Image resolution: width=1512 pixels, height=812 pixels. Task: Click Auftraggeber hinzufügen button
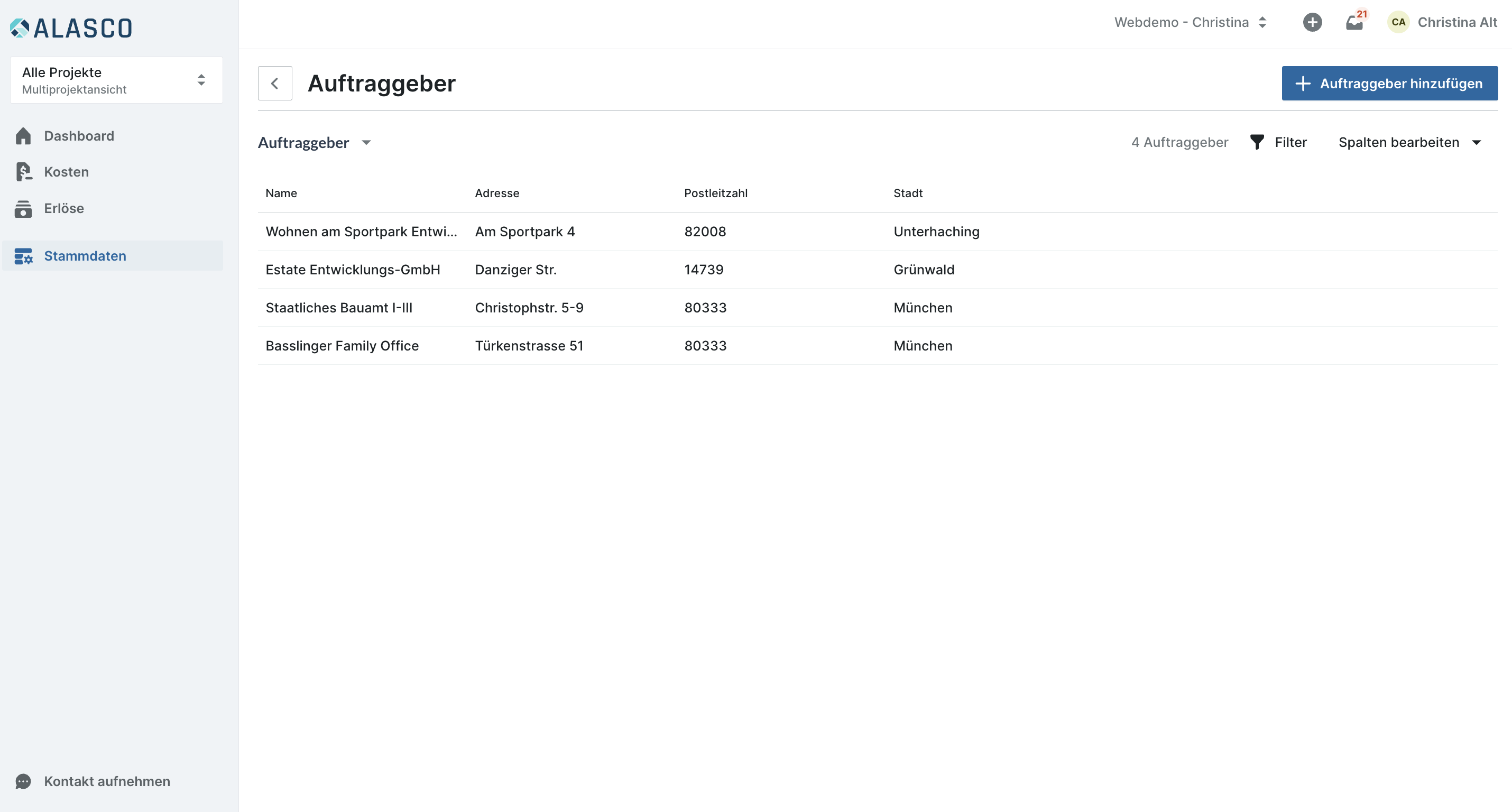point(1389,84)
